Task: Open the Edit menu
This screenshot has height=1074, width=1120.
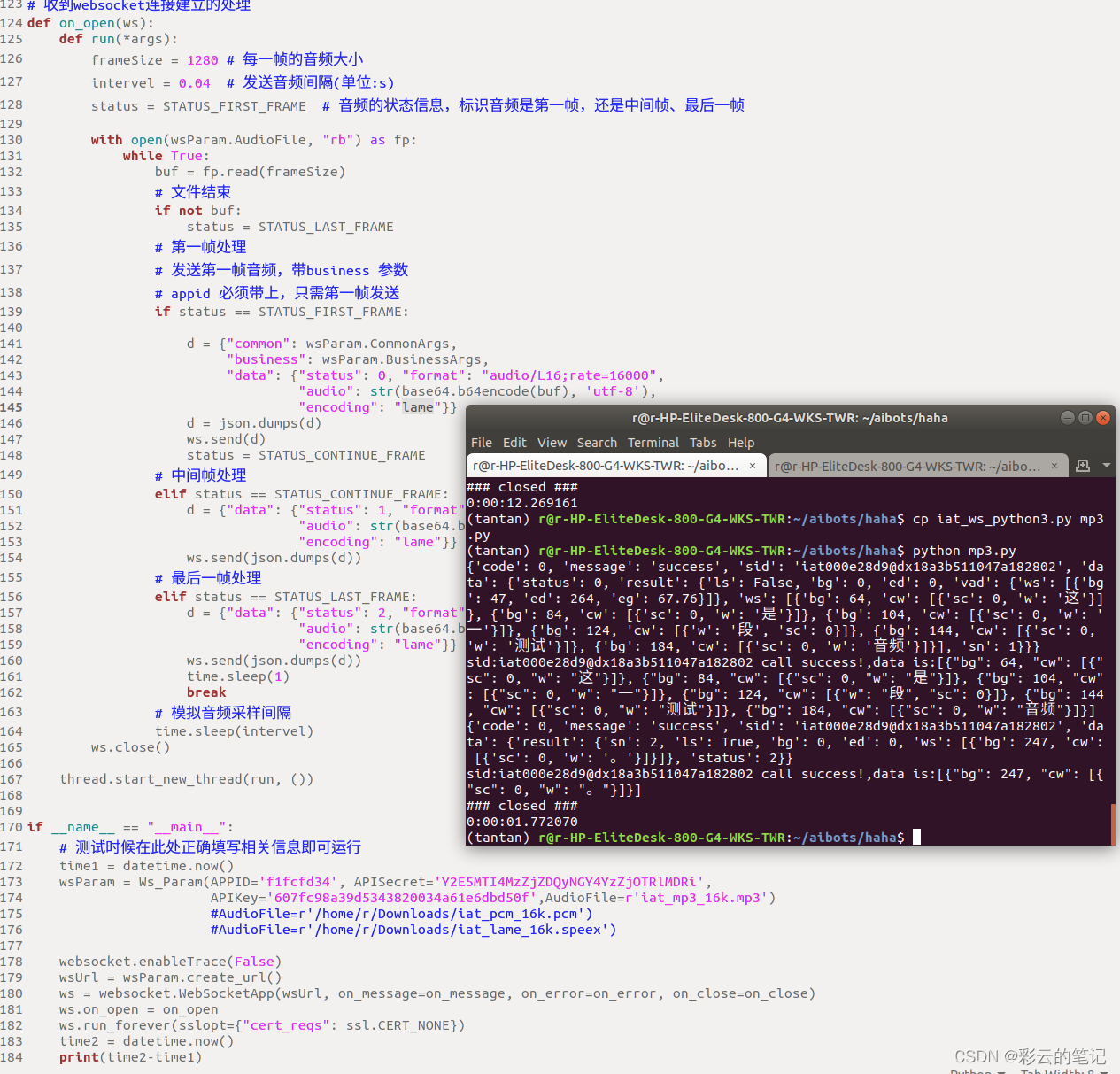Action: (514, 443)
